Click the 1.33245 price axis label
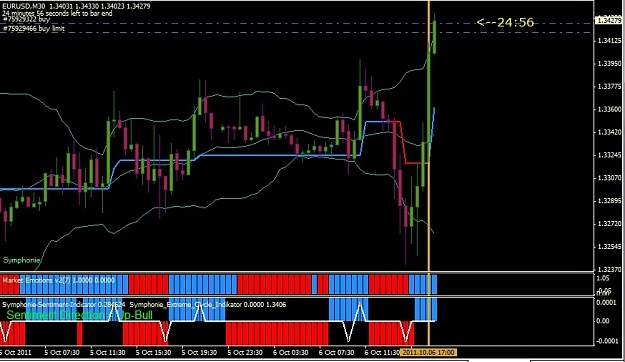The width and height of the screenshot is (625, 362). (x=609, y=155)
